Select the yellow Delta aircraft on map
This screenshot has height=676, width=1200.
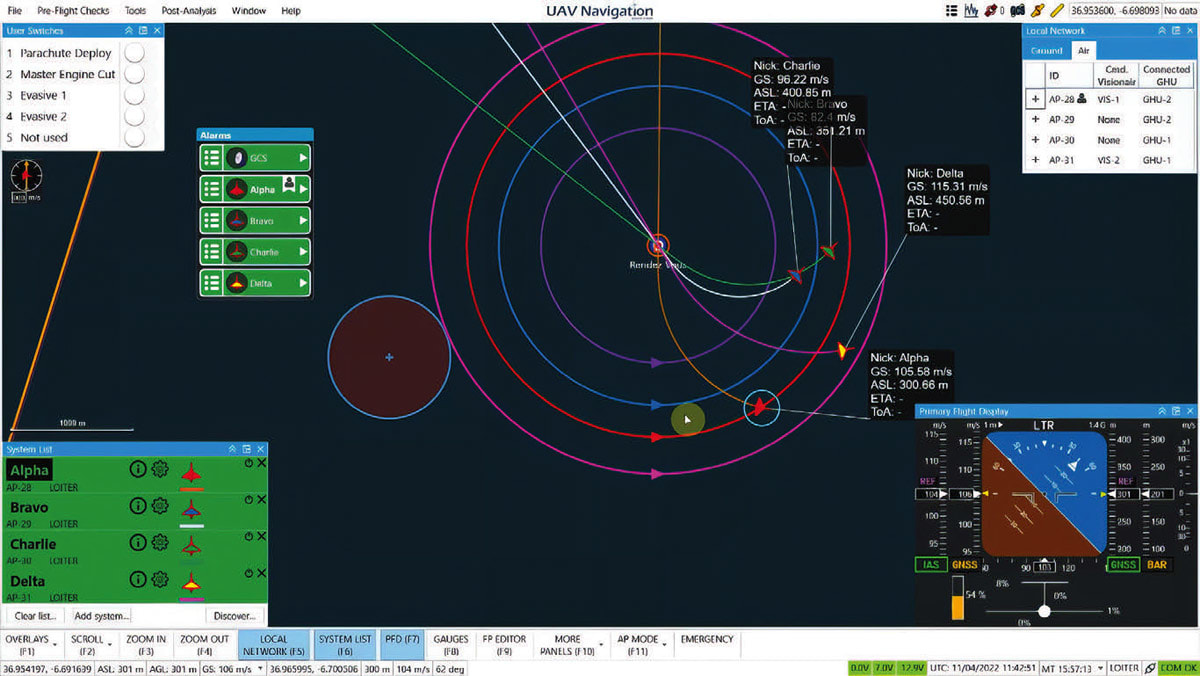(x=843, y=350)
